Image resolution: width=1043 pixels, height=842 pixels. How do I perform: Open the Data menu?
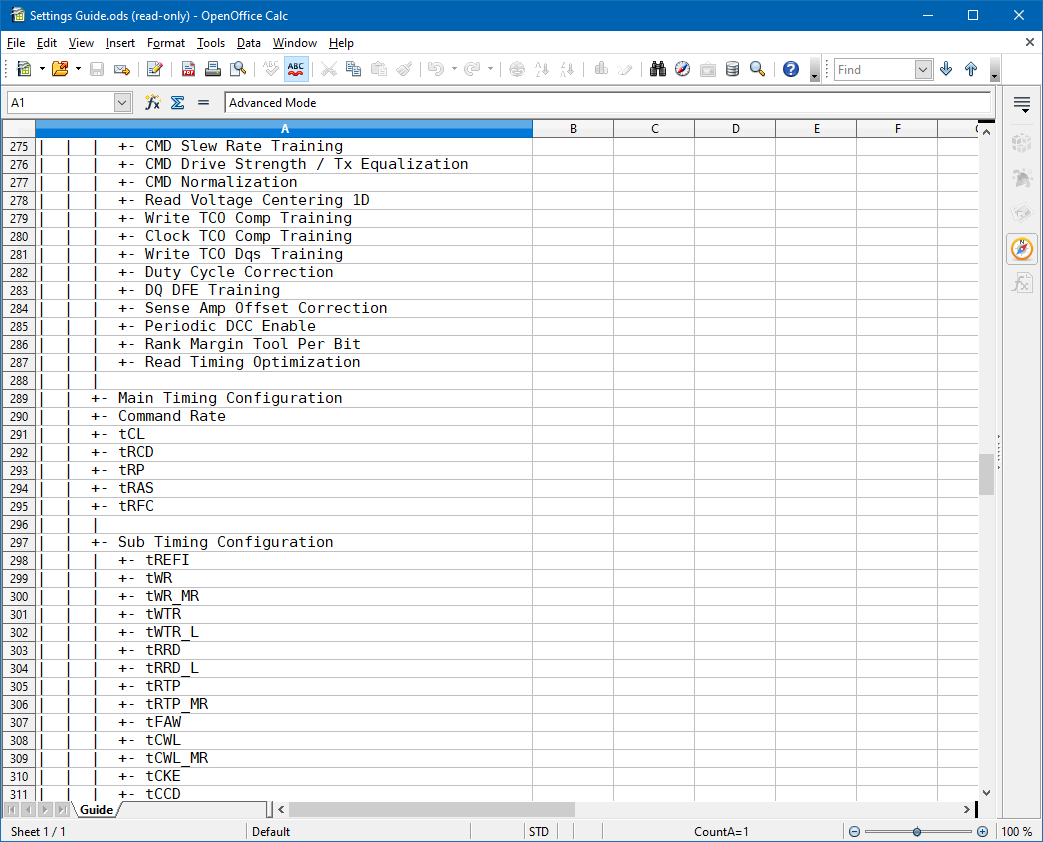click(x=249, y=43)
